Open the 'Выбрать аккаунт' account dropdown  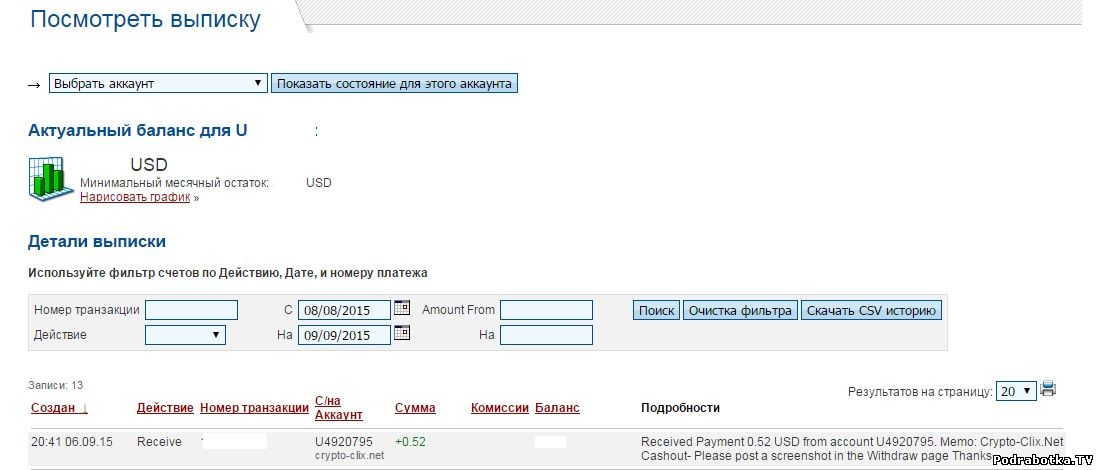(158, 84)
